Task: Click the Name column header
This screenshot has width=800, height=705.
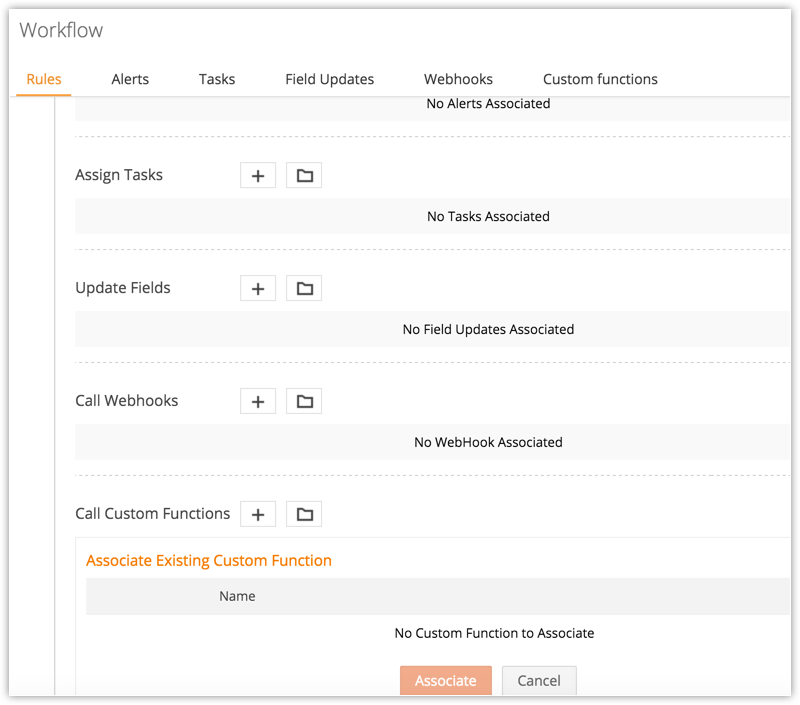Action: pyautogui.click(x=237, y=596)
